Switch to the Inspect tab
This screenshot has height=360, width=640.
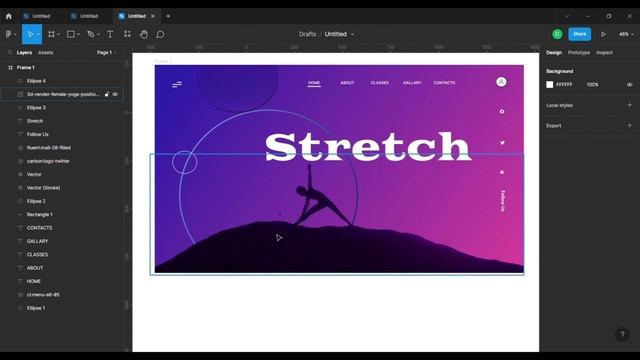click(604, 53)
